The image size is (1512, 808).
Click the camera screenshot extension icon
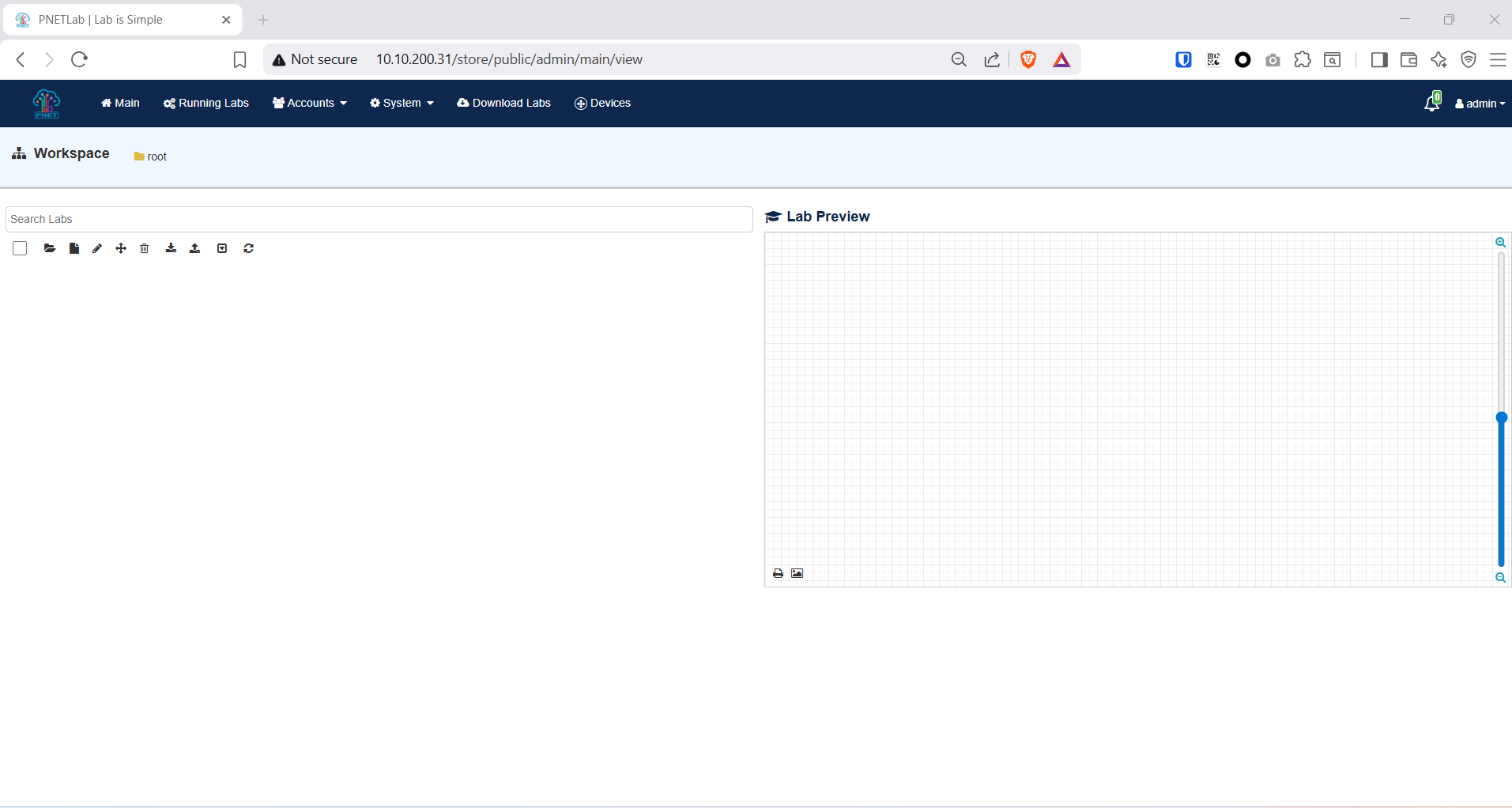pos(1273,60)
